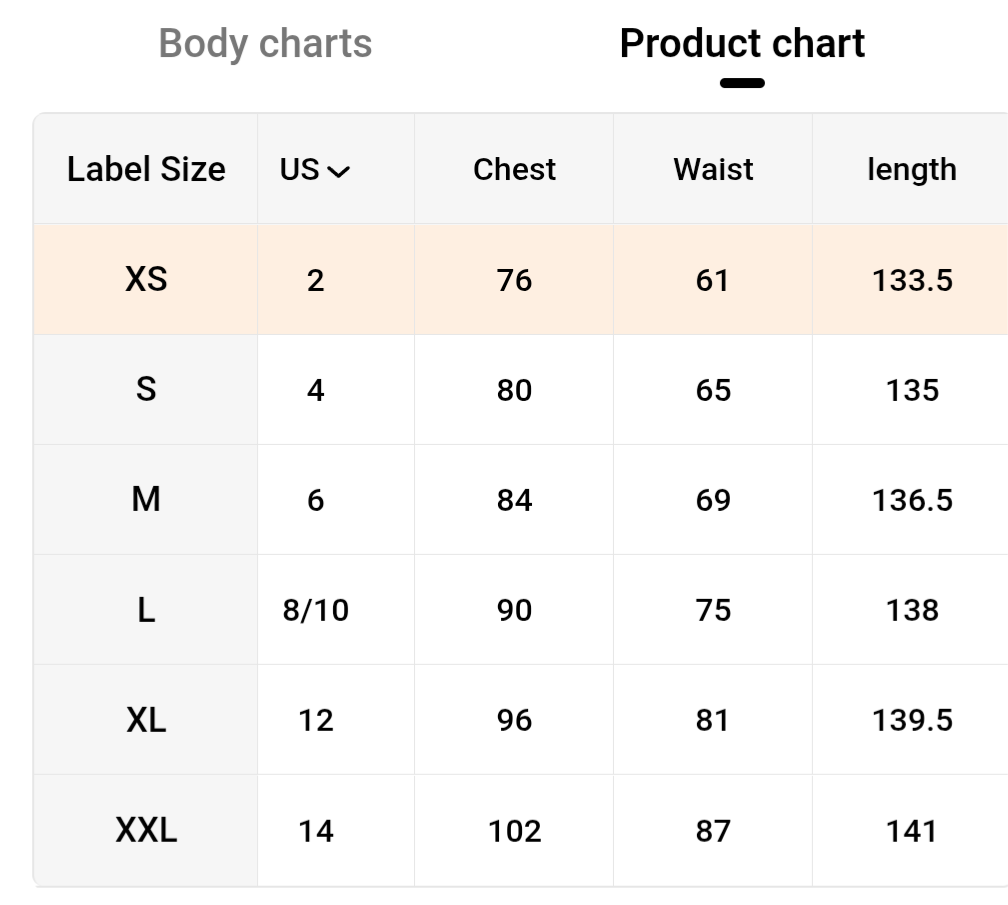1008x905 pixels.
Task: Click the Chest column header
Action: pos(514,170)
